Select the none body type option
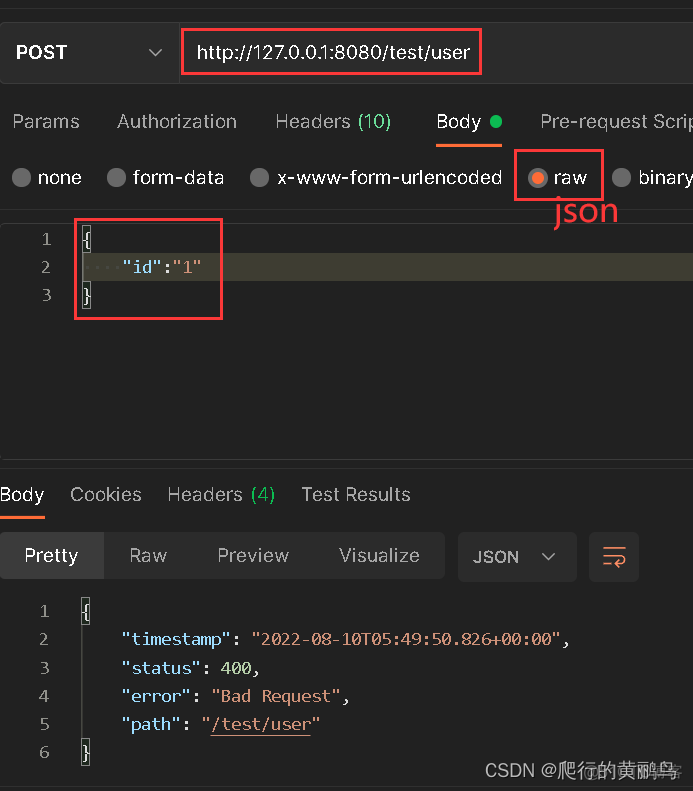The width and height of the screenshot is (693, 791). pyautogui.click(x=21, y=178)
